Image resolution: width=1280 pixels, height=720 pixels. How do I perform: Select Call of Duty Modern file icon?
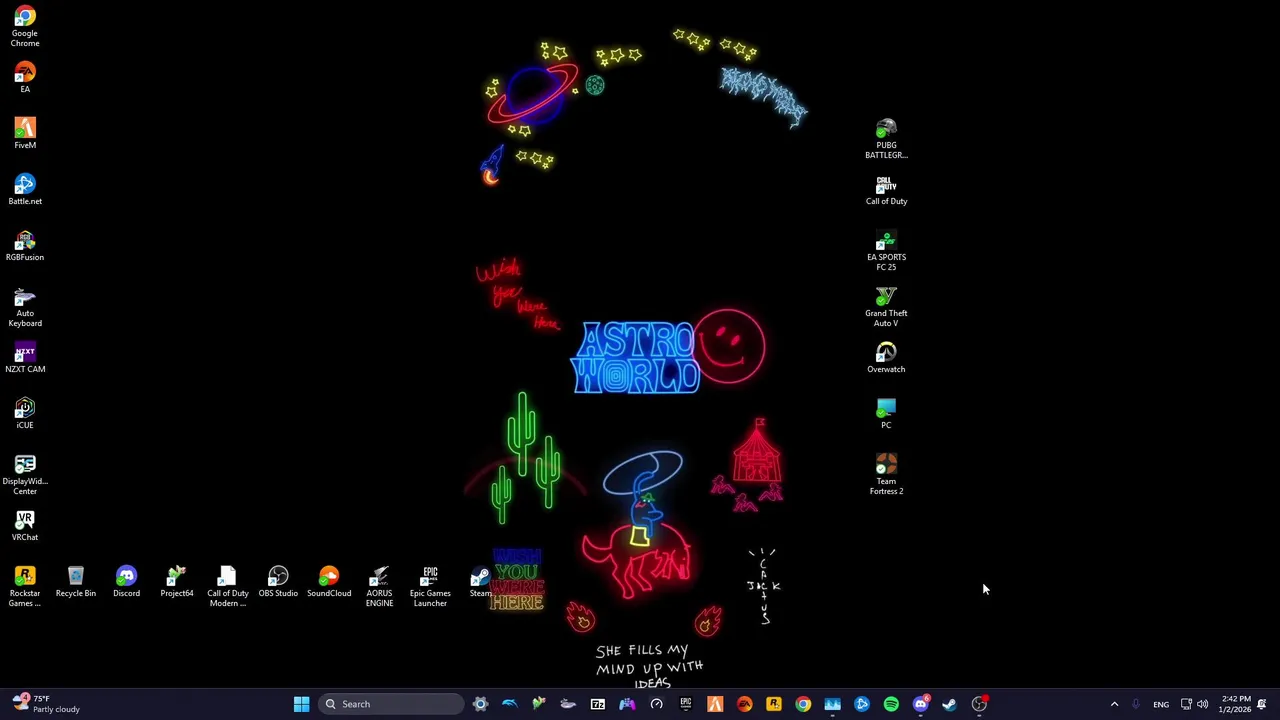227,587
